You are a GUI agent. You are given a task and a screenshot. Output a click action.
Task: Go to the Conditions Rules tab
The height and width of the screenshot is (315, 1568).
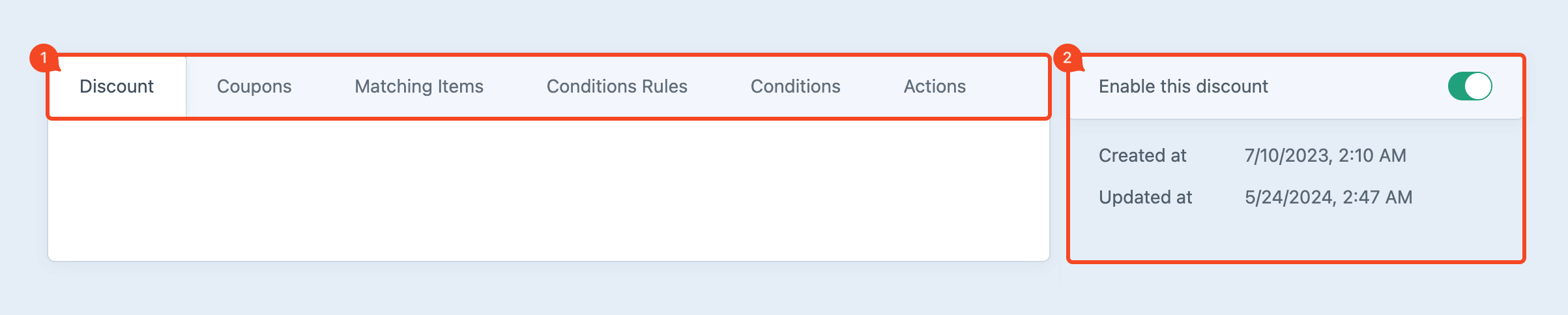point(617,87)
